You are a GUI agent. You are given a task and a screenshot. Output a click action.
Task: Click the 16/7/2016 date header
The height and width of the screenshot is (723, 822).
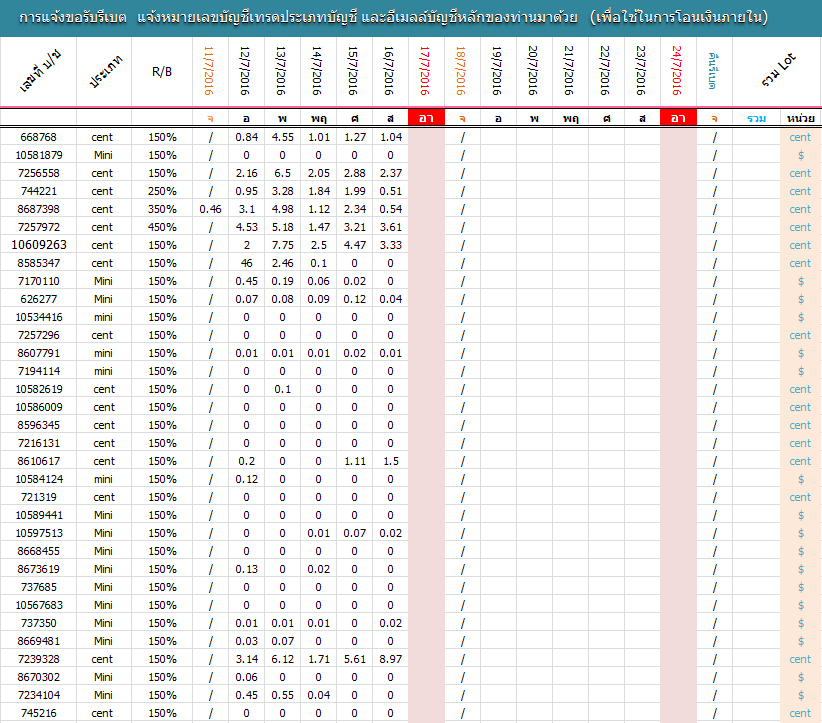pos(391,72)
